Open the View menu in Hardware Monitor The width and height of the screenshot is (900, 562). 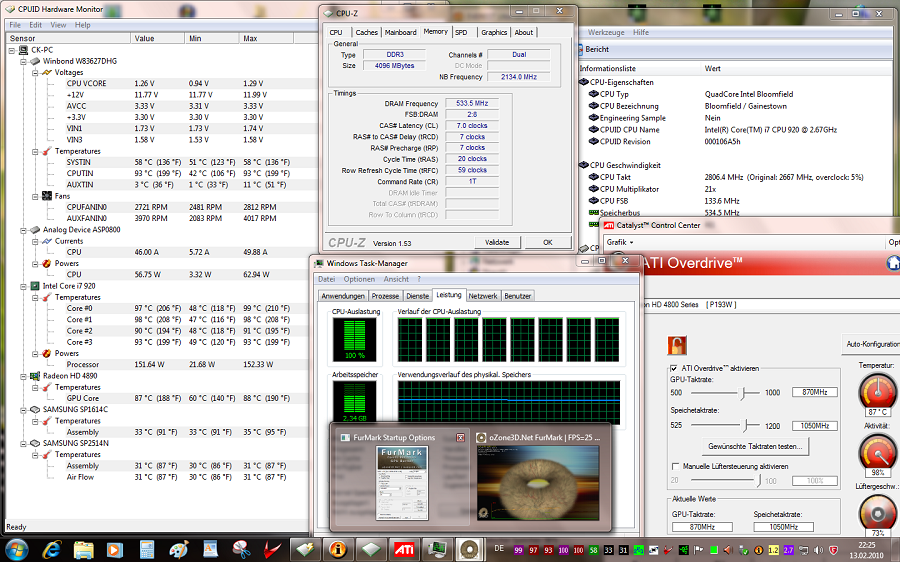tap(58, 25)
